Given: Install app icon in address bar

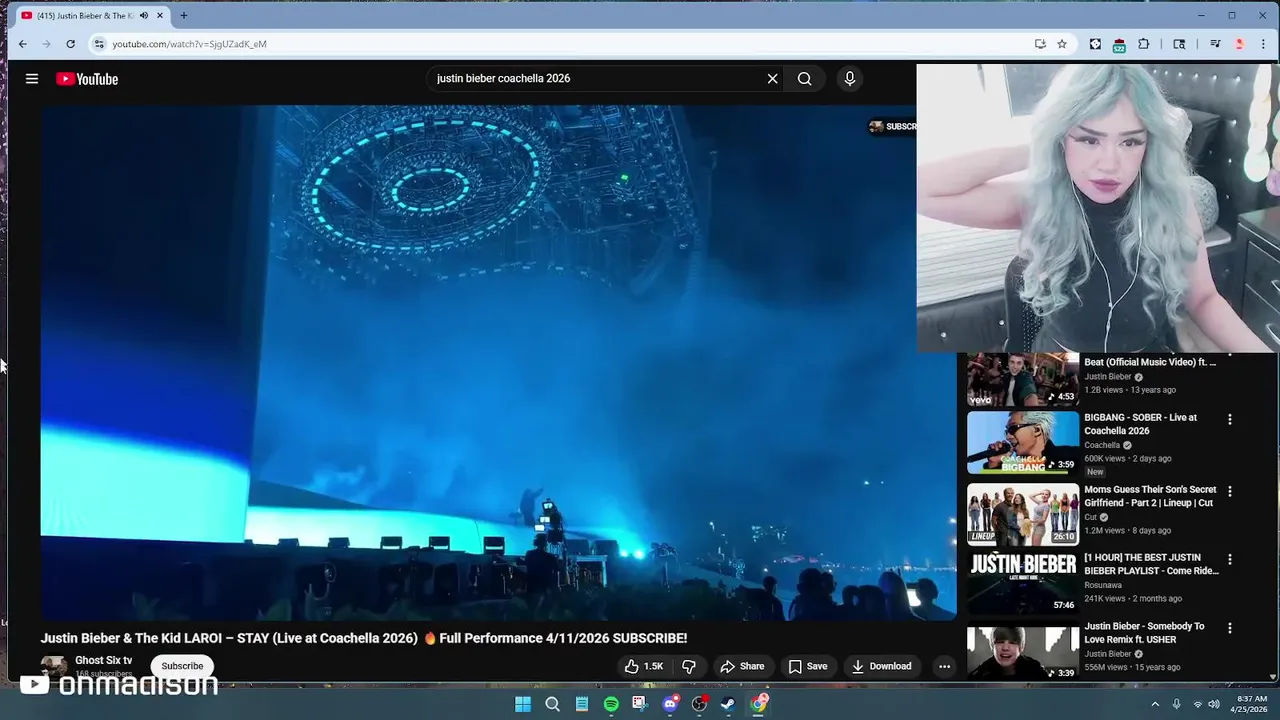Looking at the screenshot, I should [x=1040, y=44].
